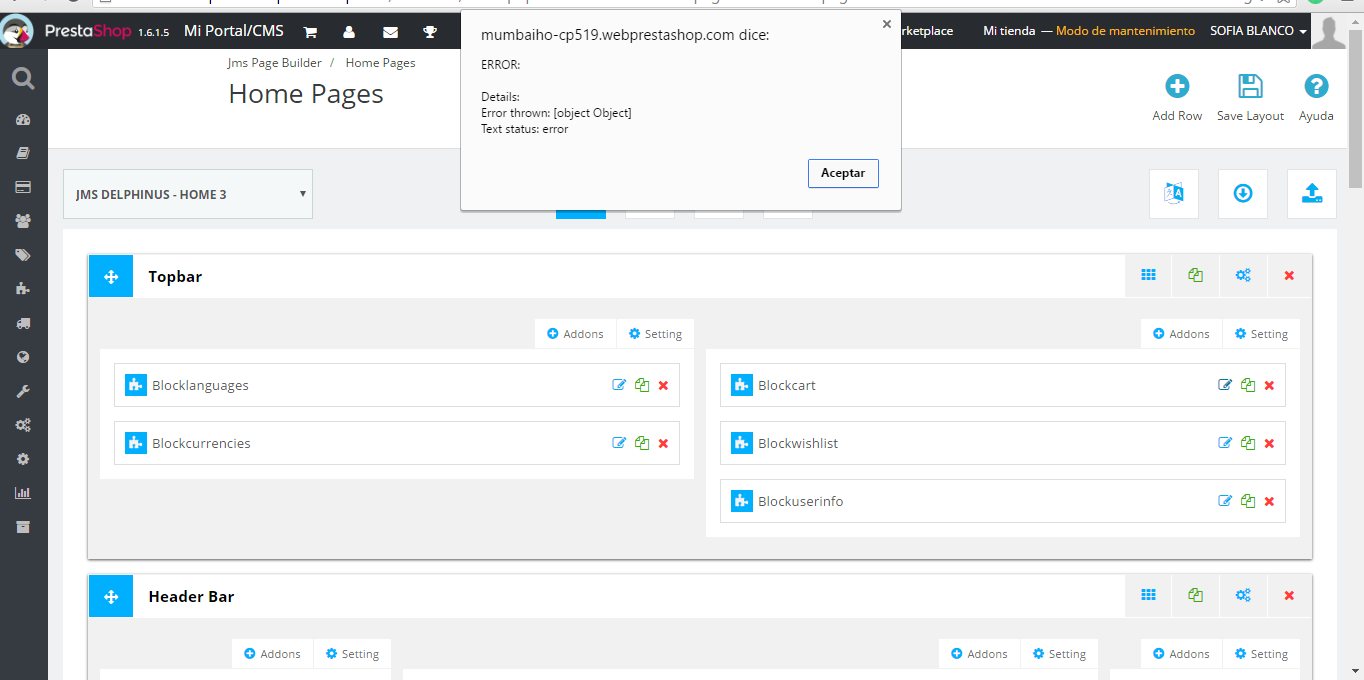Image resolution: width=1364 pixels, height=680 pixels.
Task: Close the error dialog with the X
Action: click(x=886, y=24)
